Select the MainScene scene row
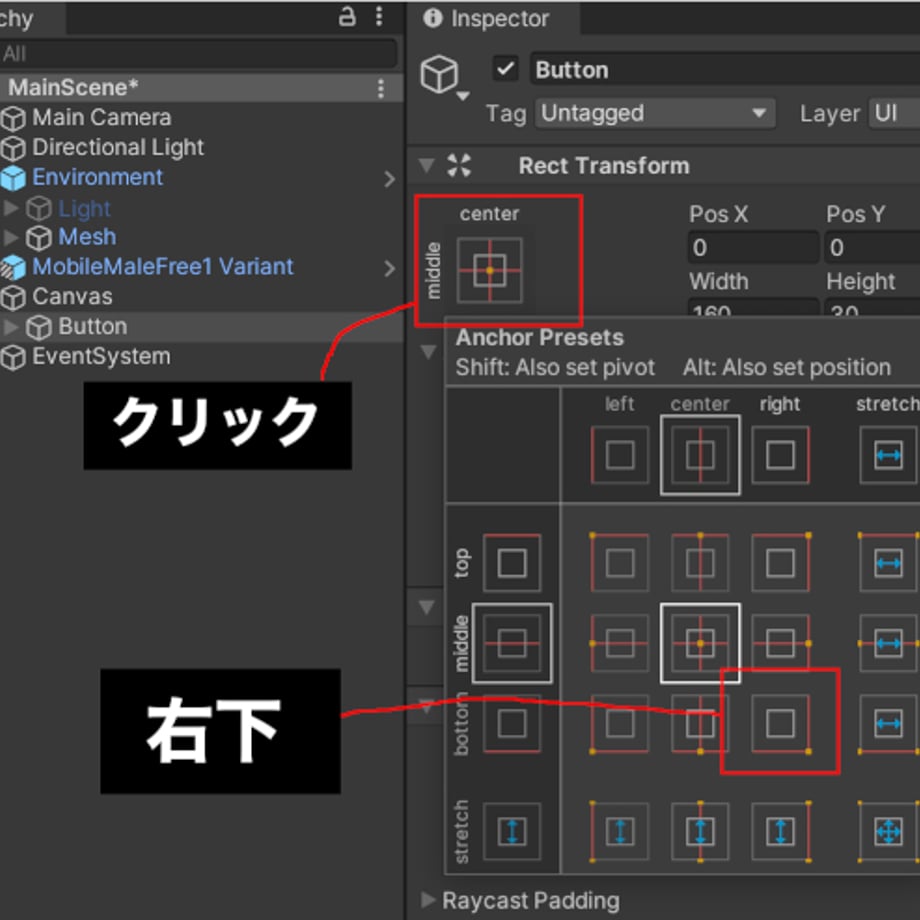 [201, 87]
